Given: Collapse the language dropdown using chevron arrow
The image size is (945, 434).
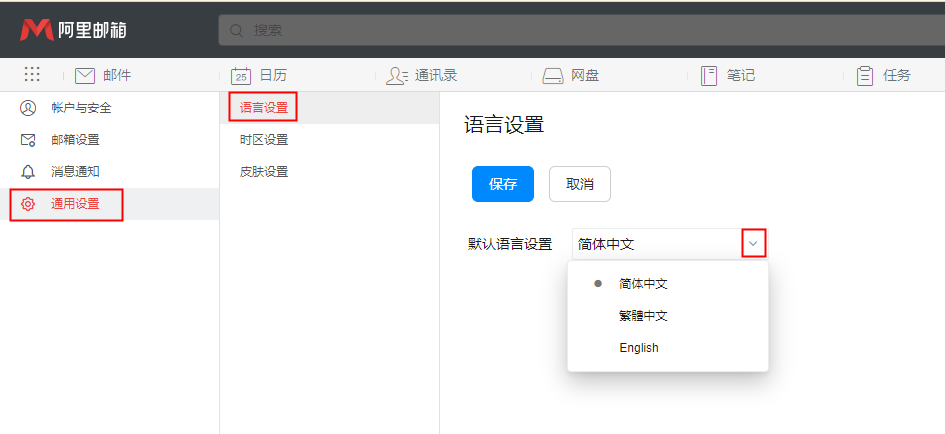Looking at the screenshot, I should pos(754,243).
